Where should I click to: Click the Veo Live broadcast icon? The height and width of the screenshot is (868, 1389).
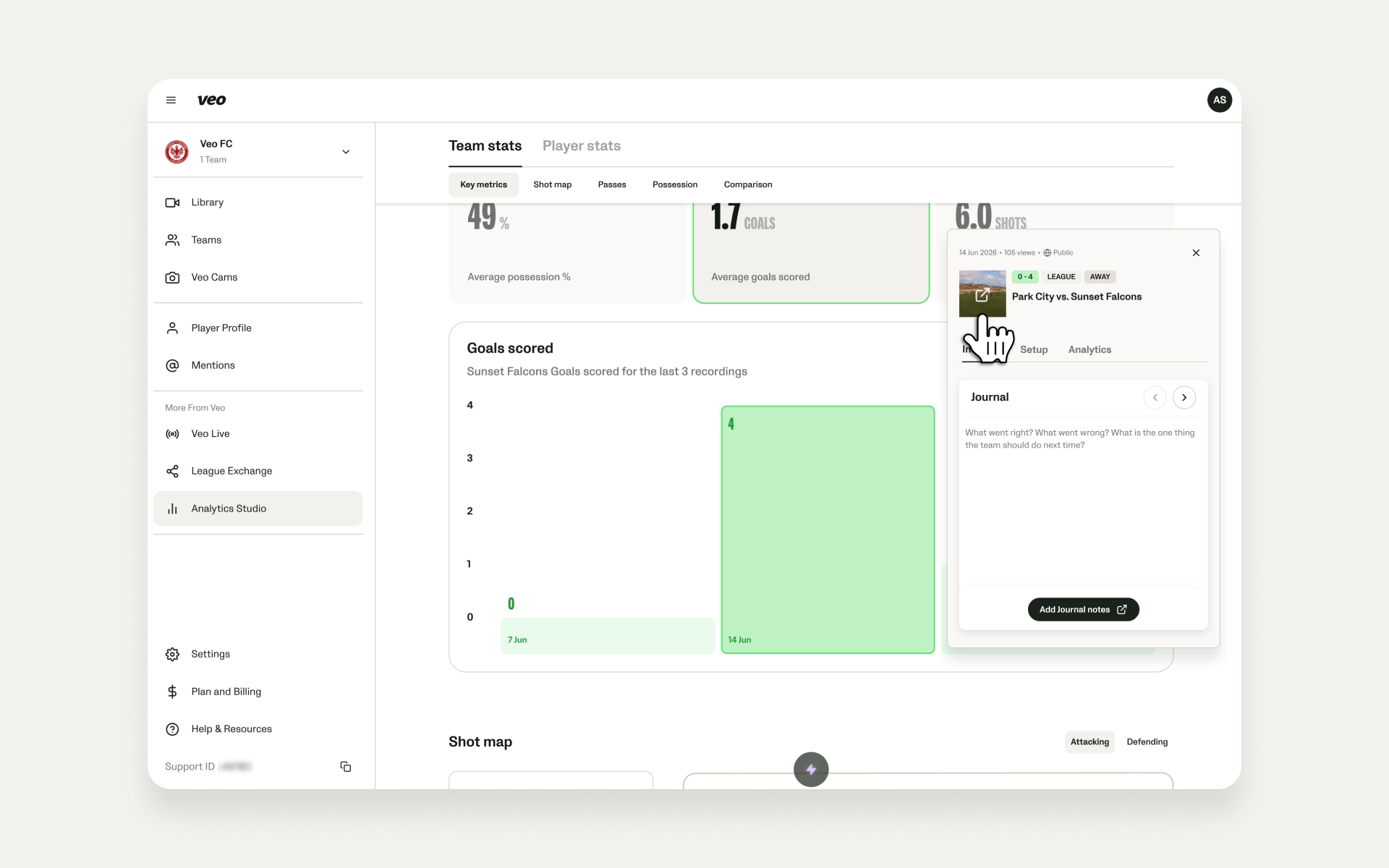pos(172,434)
